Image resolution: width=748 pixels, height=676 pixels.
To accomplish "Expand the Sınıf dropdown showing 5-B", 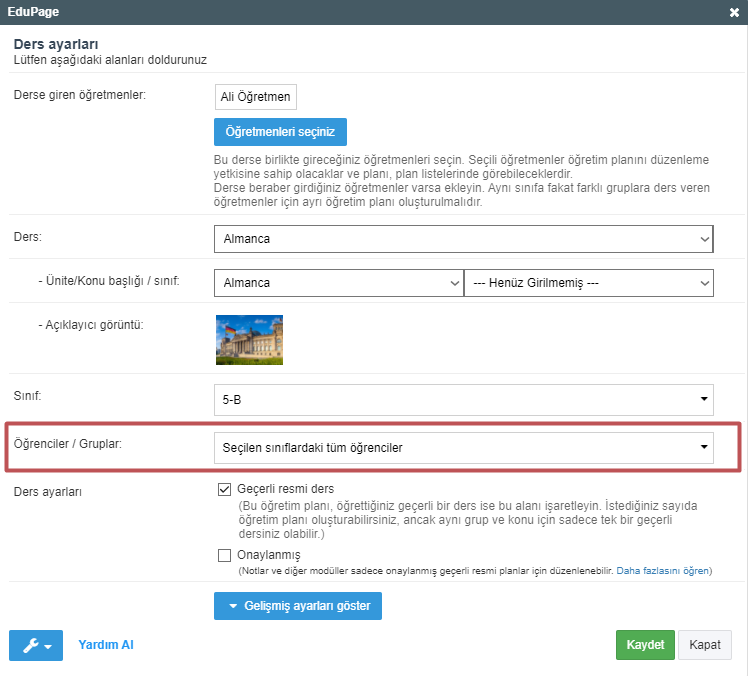I will pyautogui.click(x=463, y=400).
